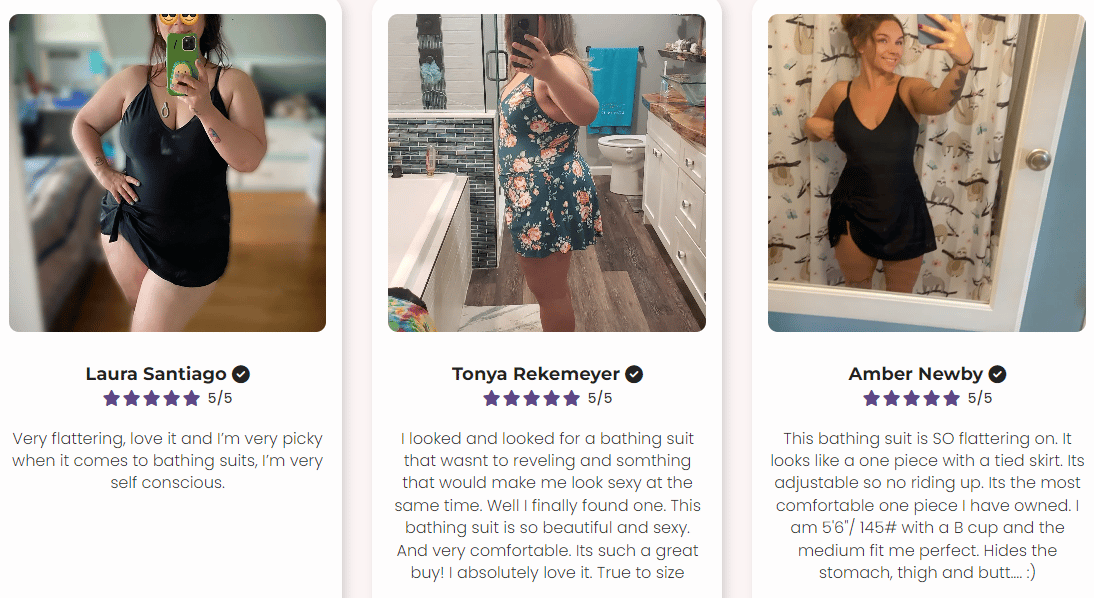Click the fifth star under Tonya Rekemeyer
Screen dimensions: 1094x598
click(571, 398)
